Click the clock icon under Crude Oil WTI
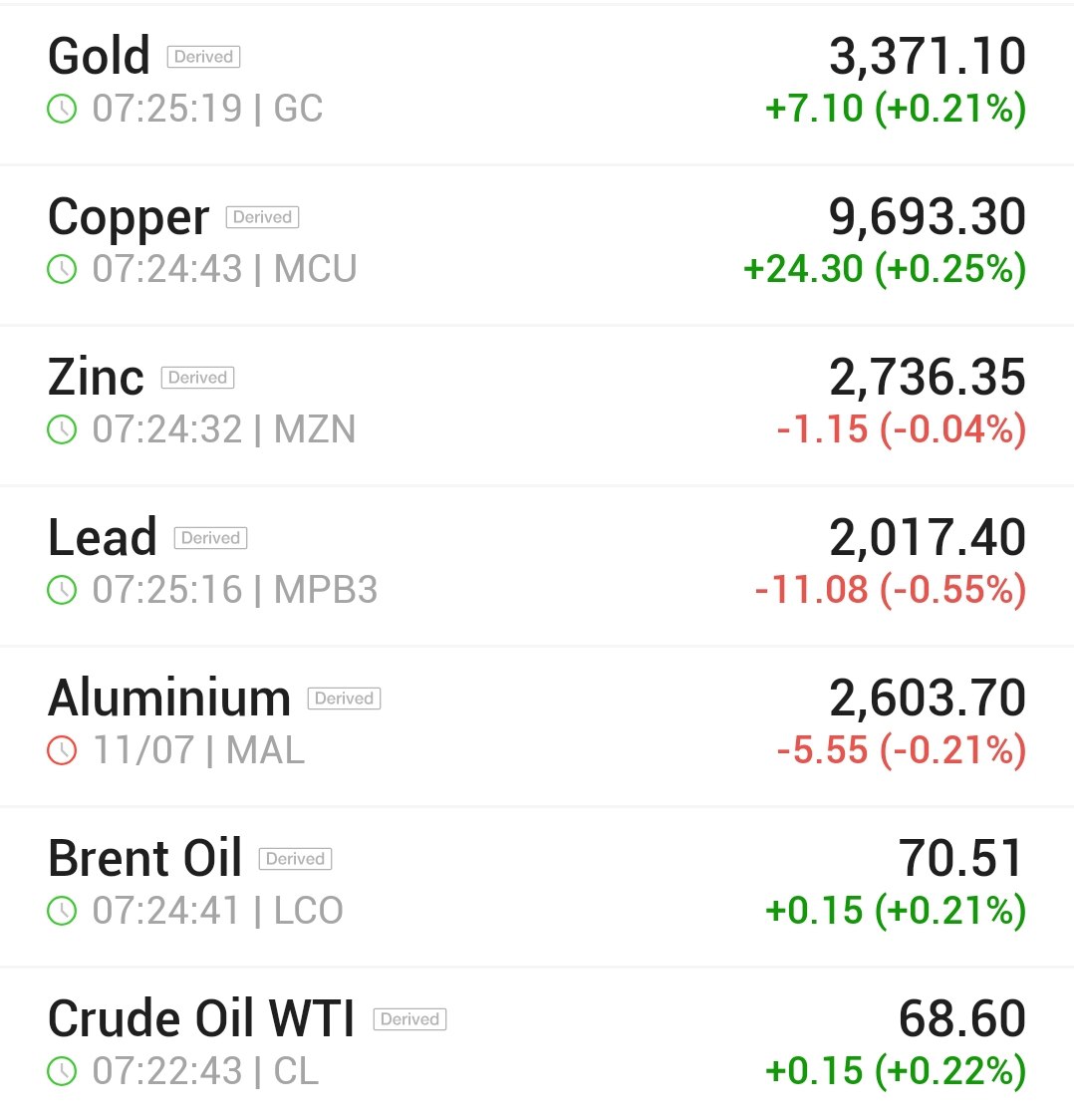Image resolution: width=1074 pixels, height=1120 pixels. pyautogui.click(x=62, y=1071)
